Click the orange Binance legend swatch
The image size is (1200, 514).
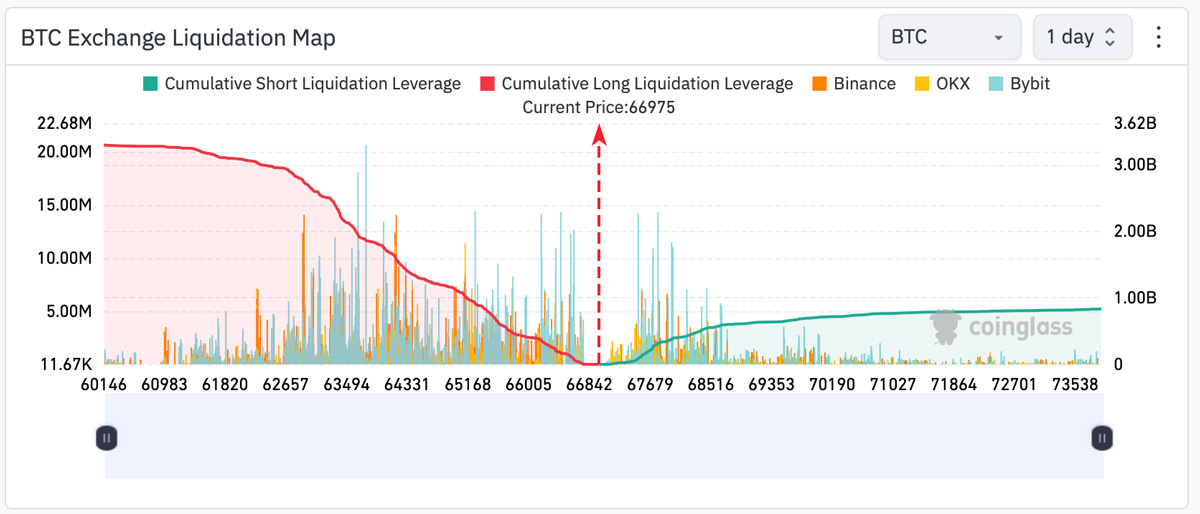coord(819,84)
